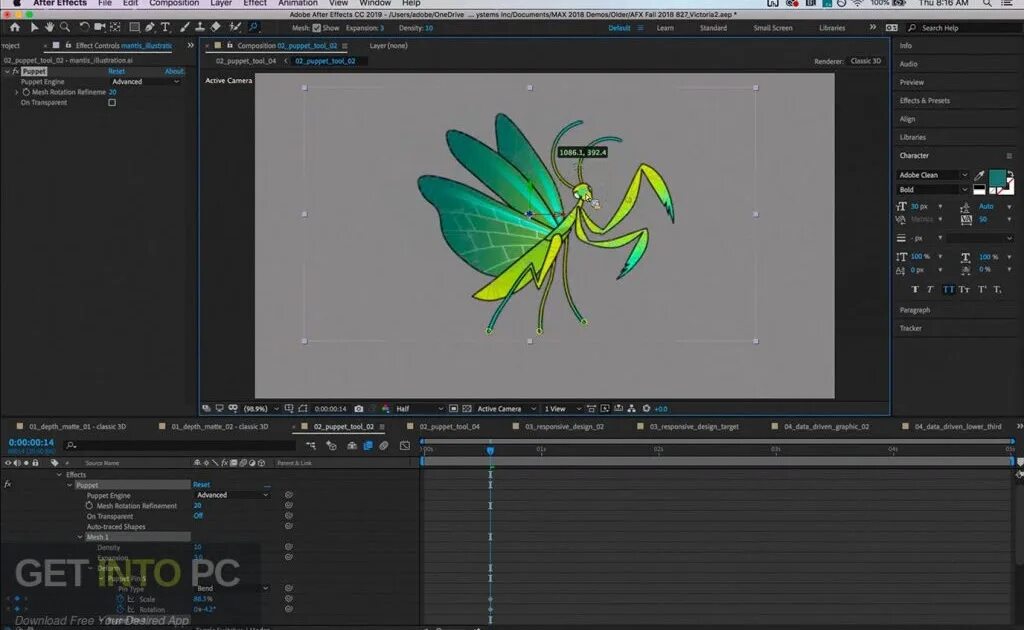Select the Zoom magnifier tool

(x=65, y=27)
